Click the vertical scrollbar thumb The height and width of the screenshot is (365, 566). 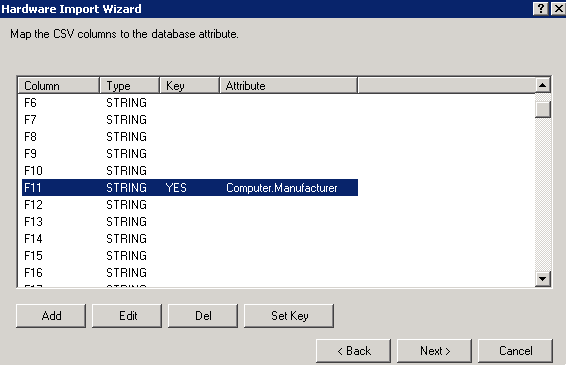pos(543,109)
